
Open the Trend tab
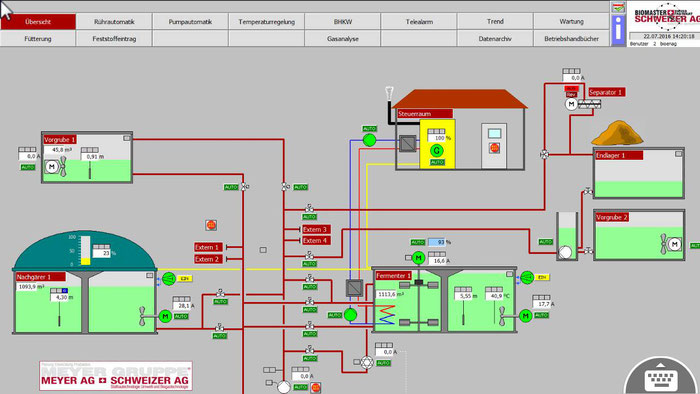[x=495, y=21]
